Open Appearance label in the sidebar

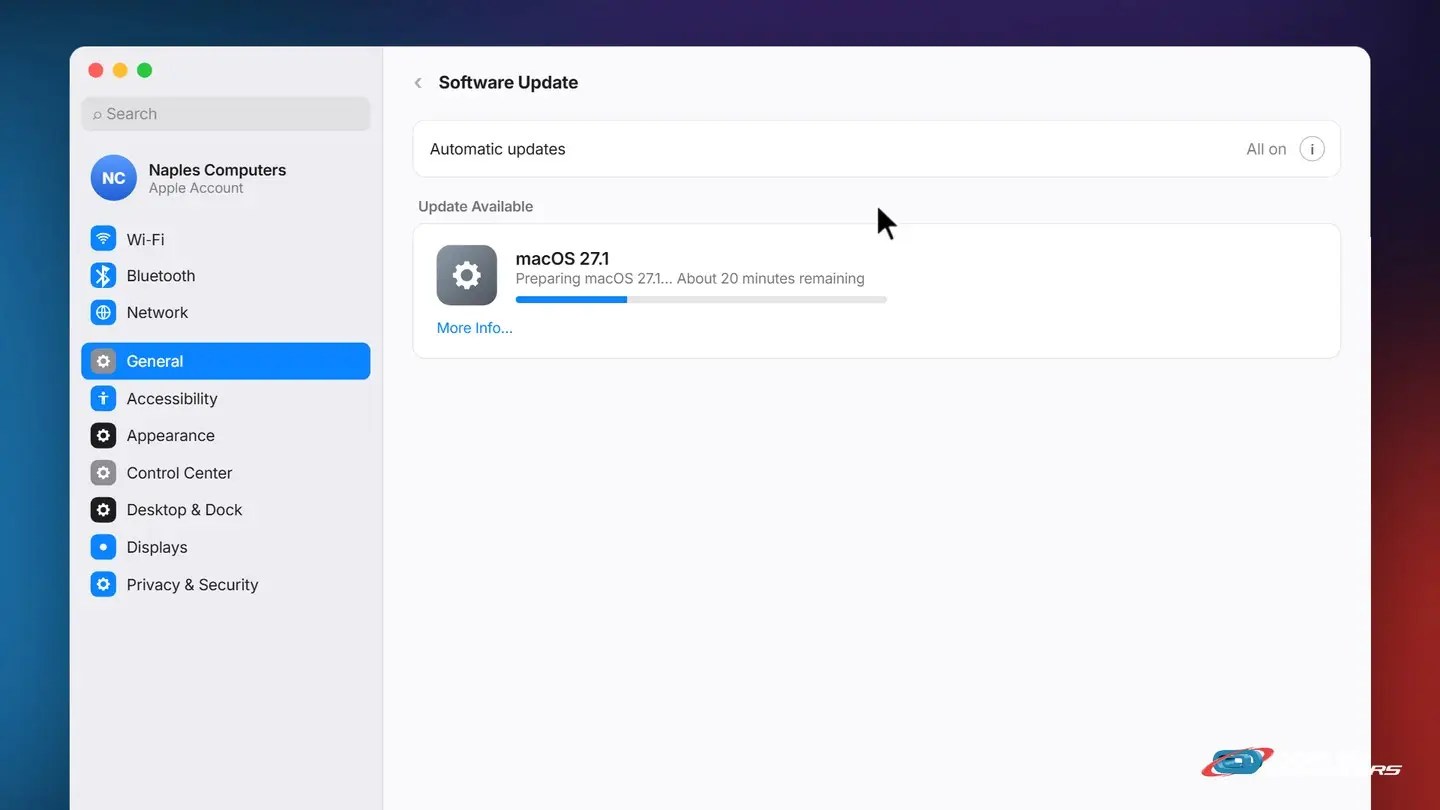(171, 435)
